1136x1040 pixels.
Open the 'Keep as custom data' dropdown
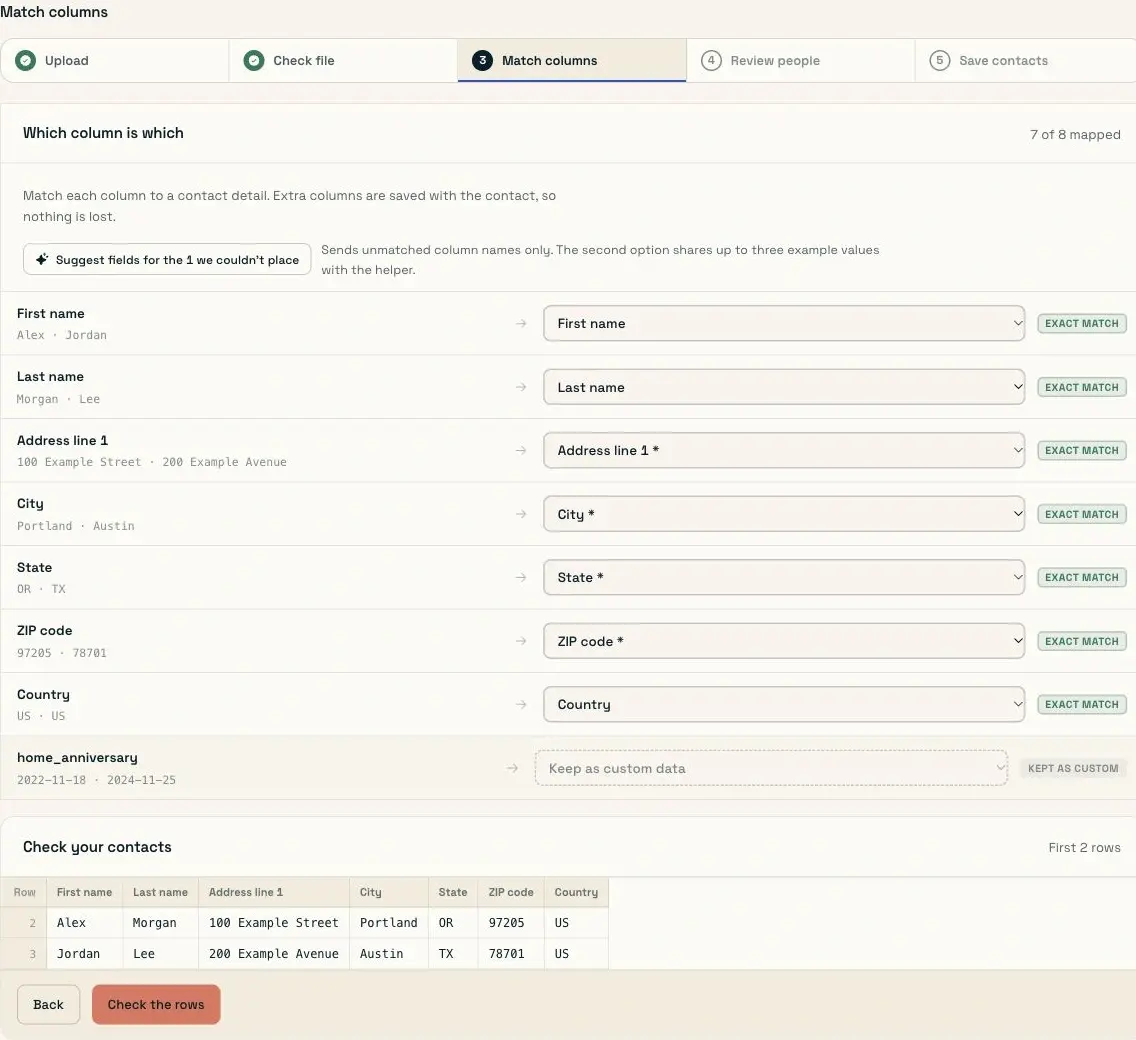point(772,768)
